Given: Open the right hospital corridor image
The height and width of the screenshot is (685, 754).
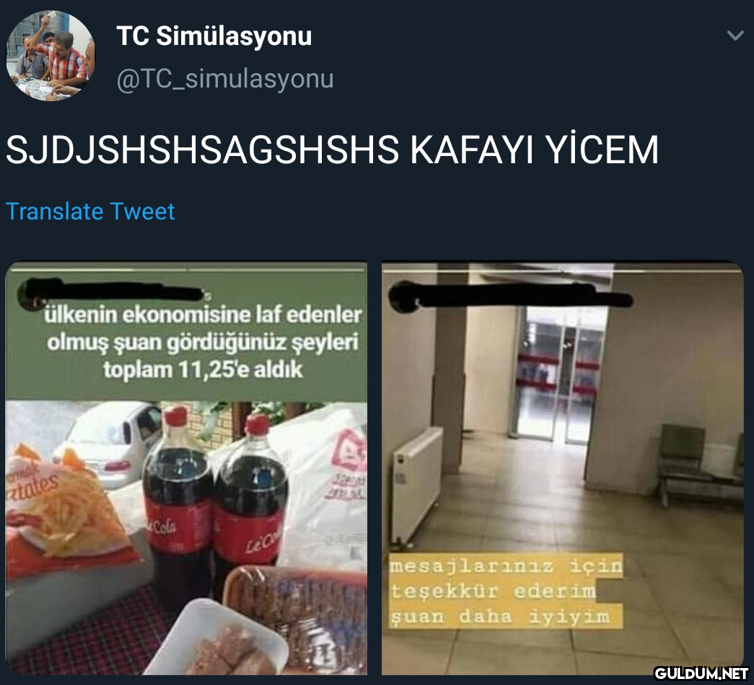Looking at the screenshot, I should (563, 468).
